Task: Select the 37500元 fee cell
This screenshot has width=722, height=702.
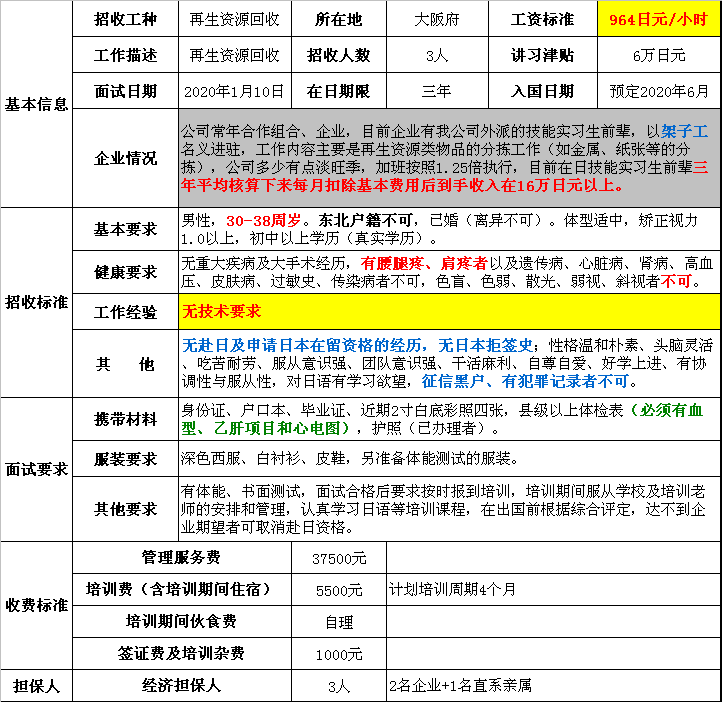Action: [x=339, y=558]
